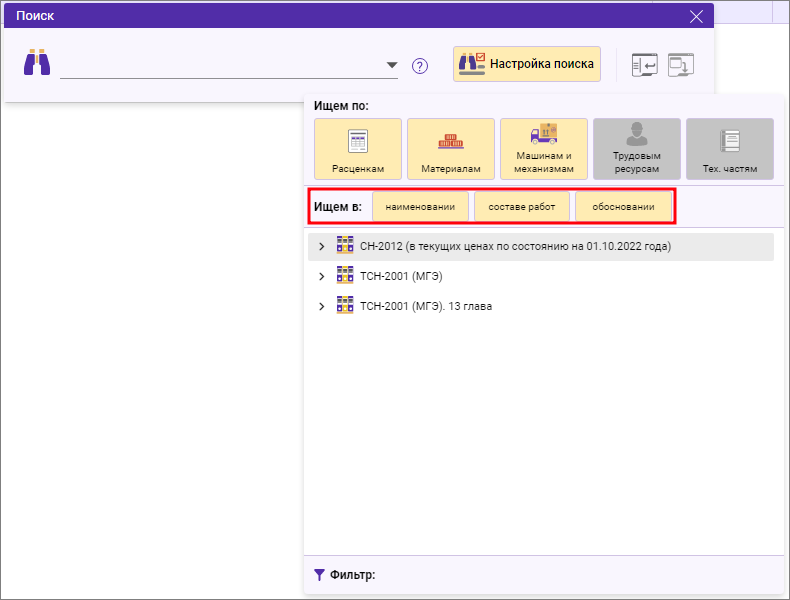
Task: Click the ТСН-2001 13 глава database icon
Action: pos(345,306)
